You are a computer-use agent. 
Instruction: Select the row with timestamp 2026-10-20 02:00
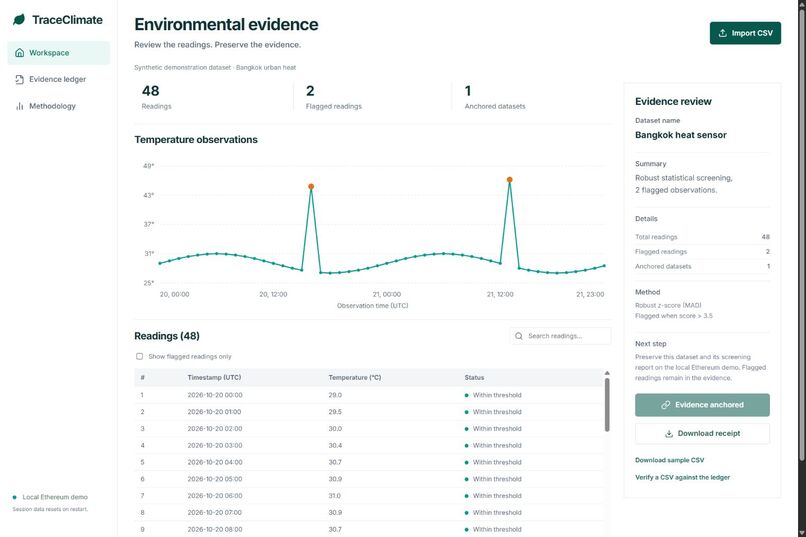coord(369,429)
